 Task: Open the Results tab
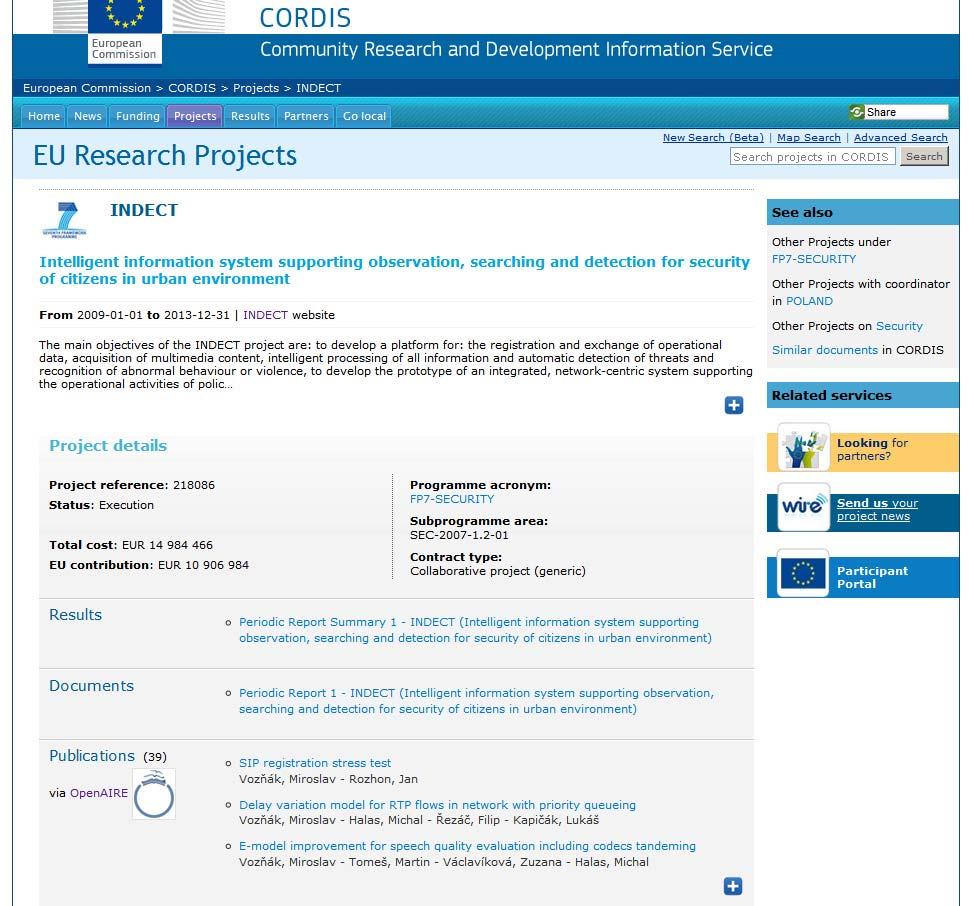pyautogui.click(x=250, y=116)
